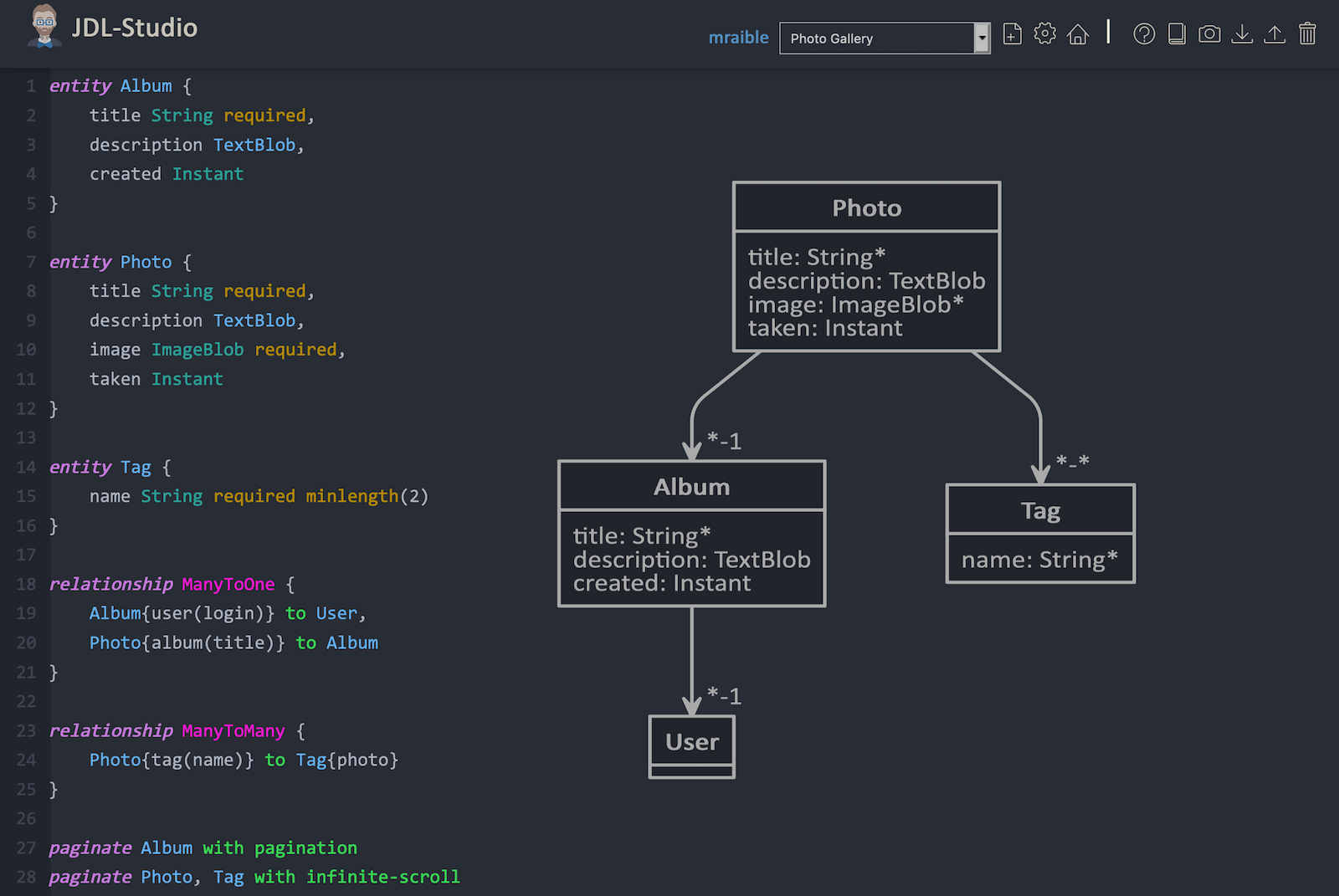Click the JDL-Studio title
Screen dimensions: 1339x896
coord(135,28)
